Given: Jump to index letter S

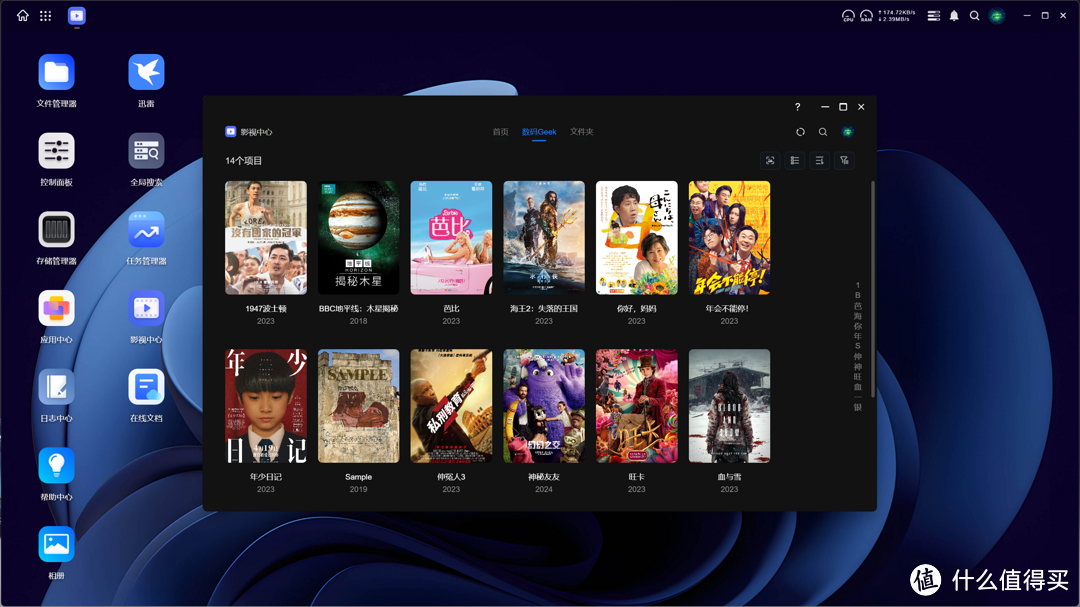Looking at the screenshot, I should click(858, 346).
